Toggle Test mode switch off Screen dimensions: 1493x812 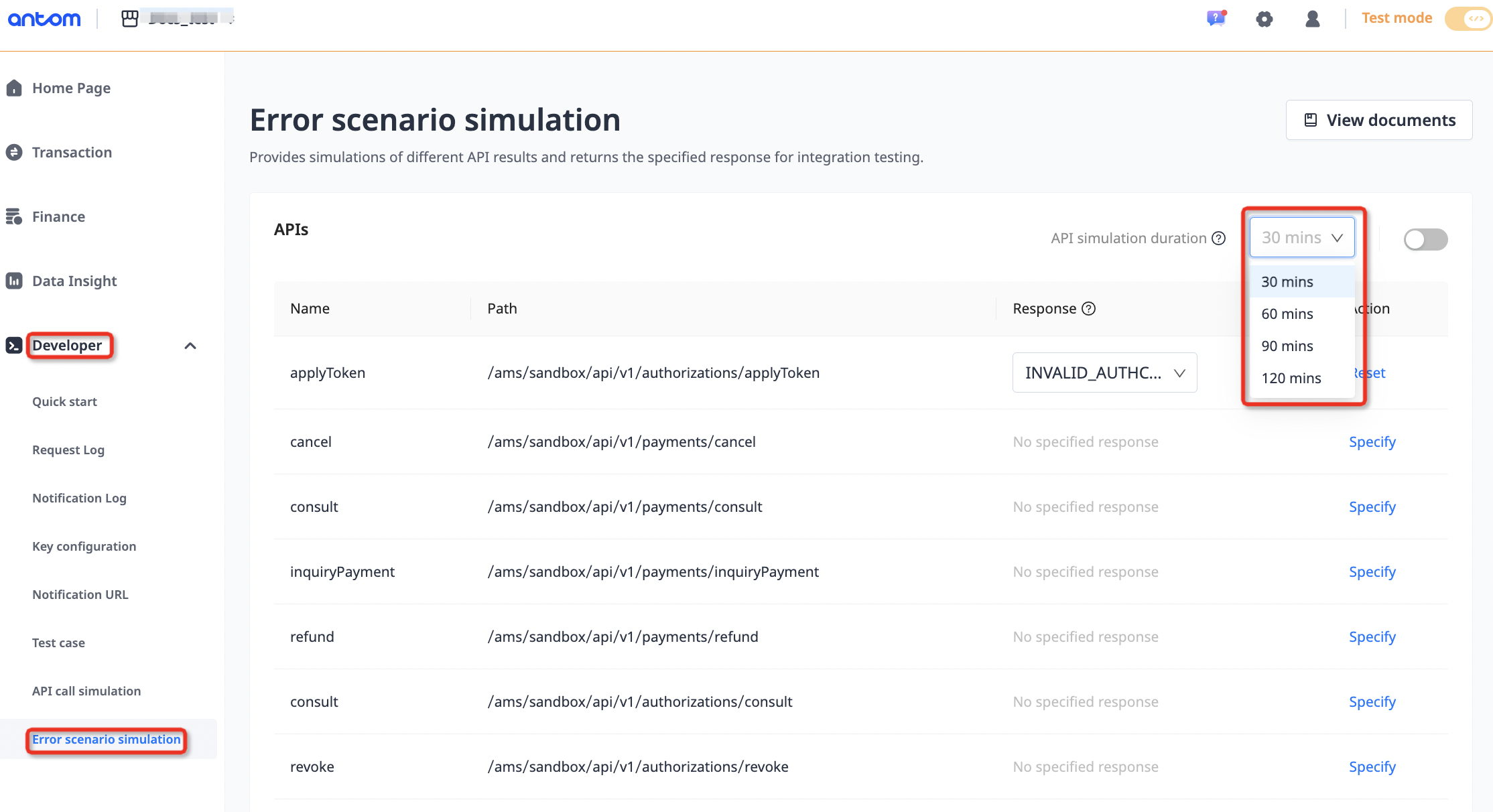[1469, 19]
